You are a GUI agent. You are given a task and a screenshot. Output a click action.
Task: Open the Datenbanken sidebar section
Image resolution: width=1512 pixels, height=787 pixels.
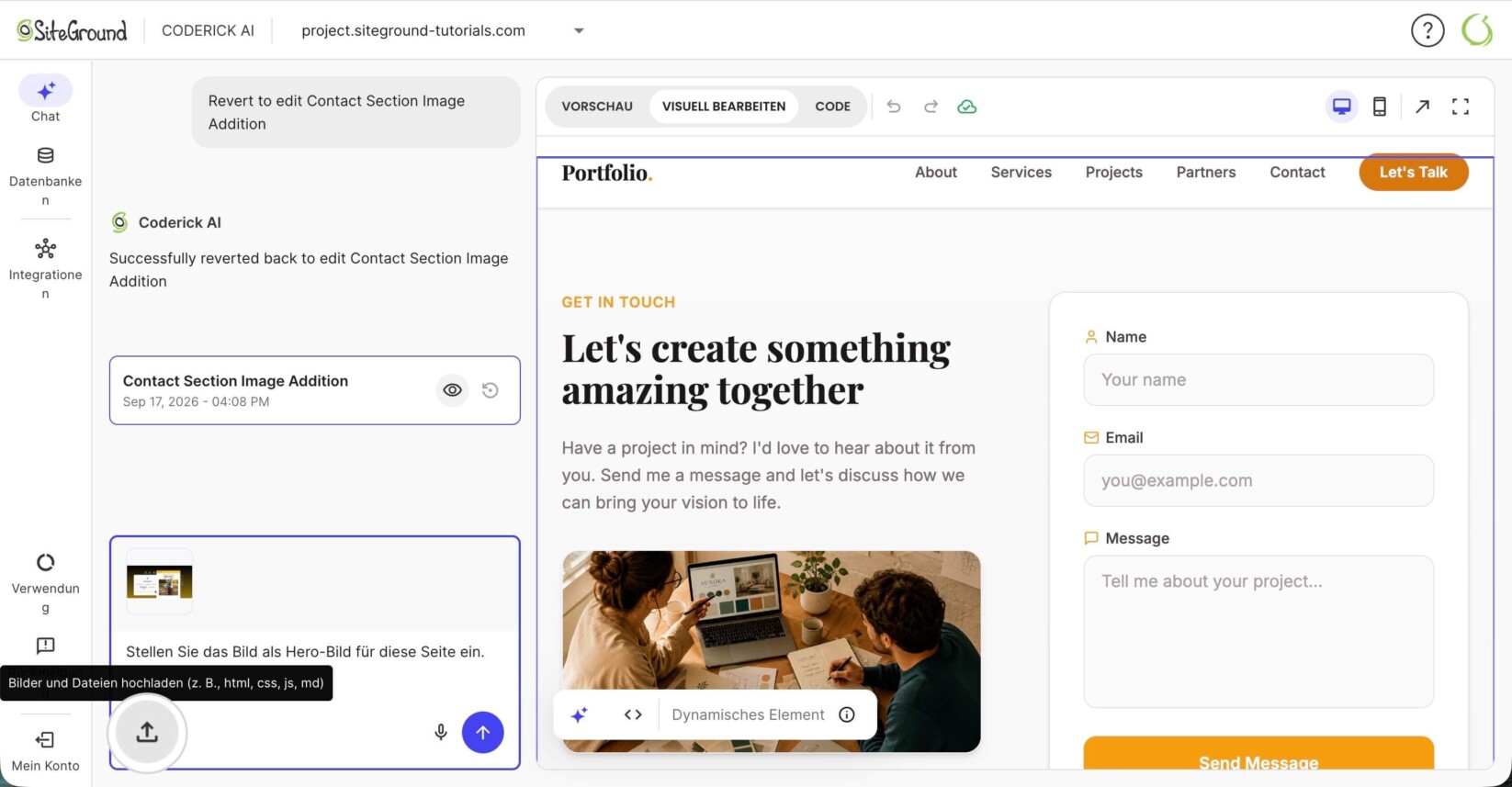(45, 176)
